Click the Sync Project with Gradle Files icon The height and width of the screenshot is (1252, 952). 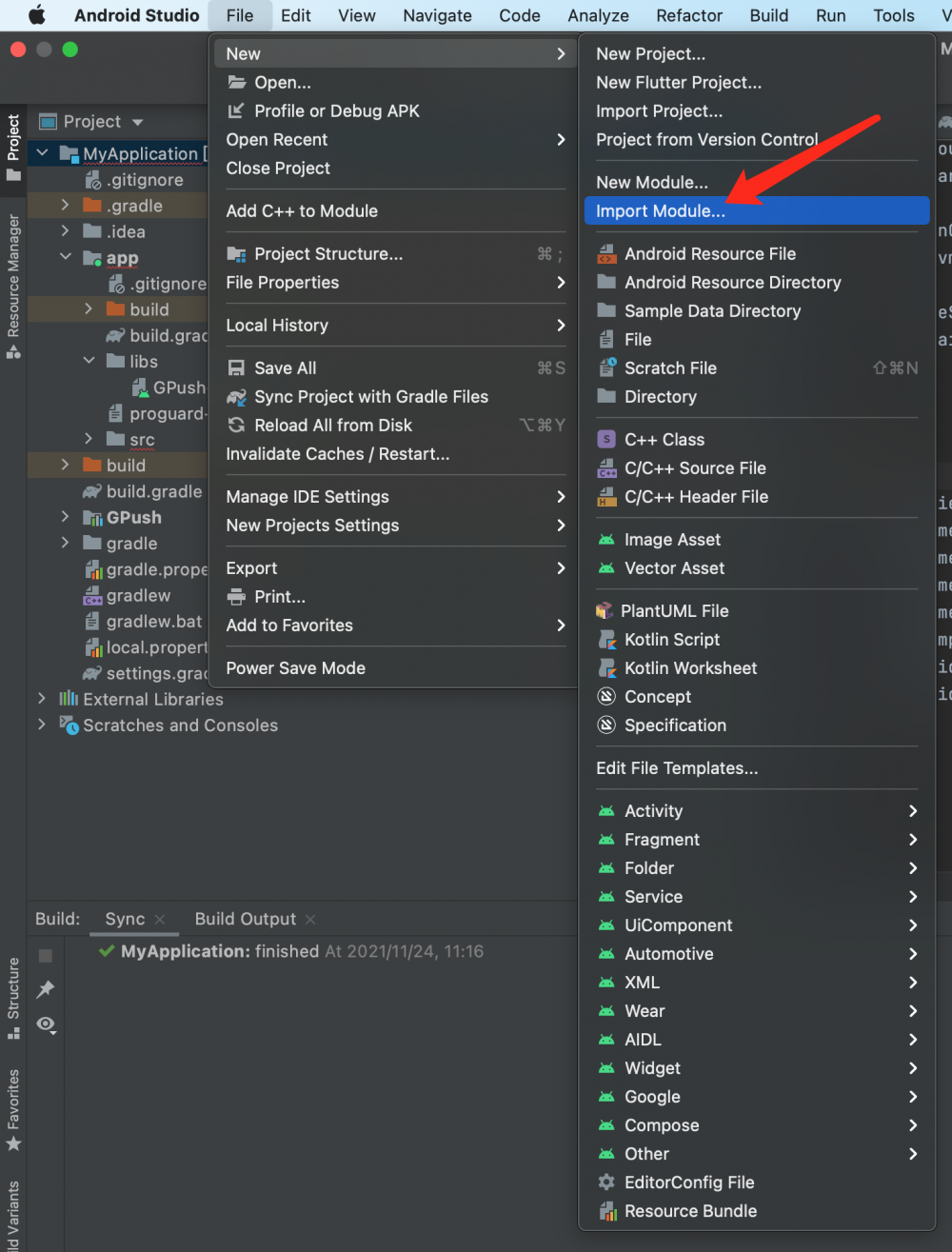coord(236,397)
